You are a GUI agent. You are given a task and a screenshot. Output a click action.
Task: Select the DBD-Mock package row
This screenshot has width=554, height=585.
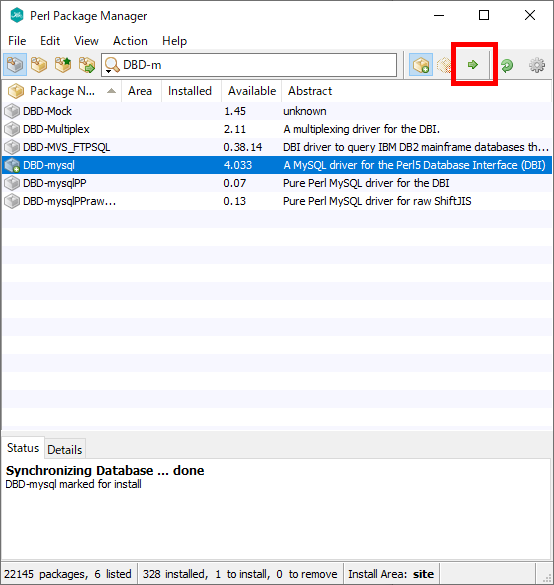277,111
